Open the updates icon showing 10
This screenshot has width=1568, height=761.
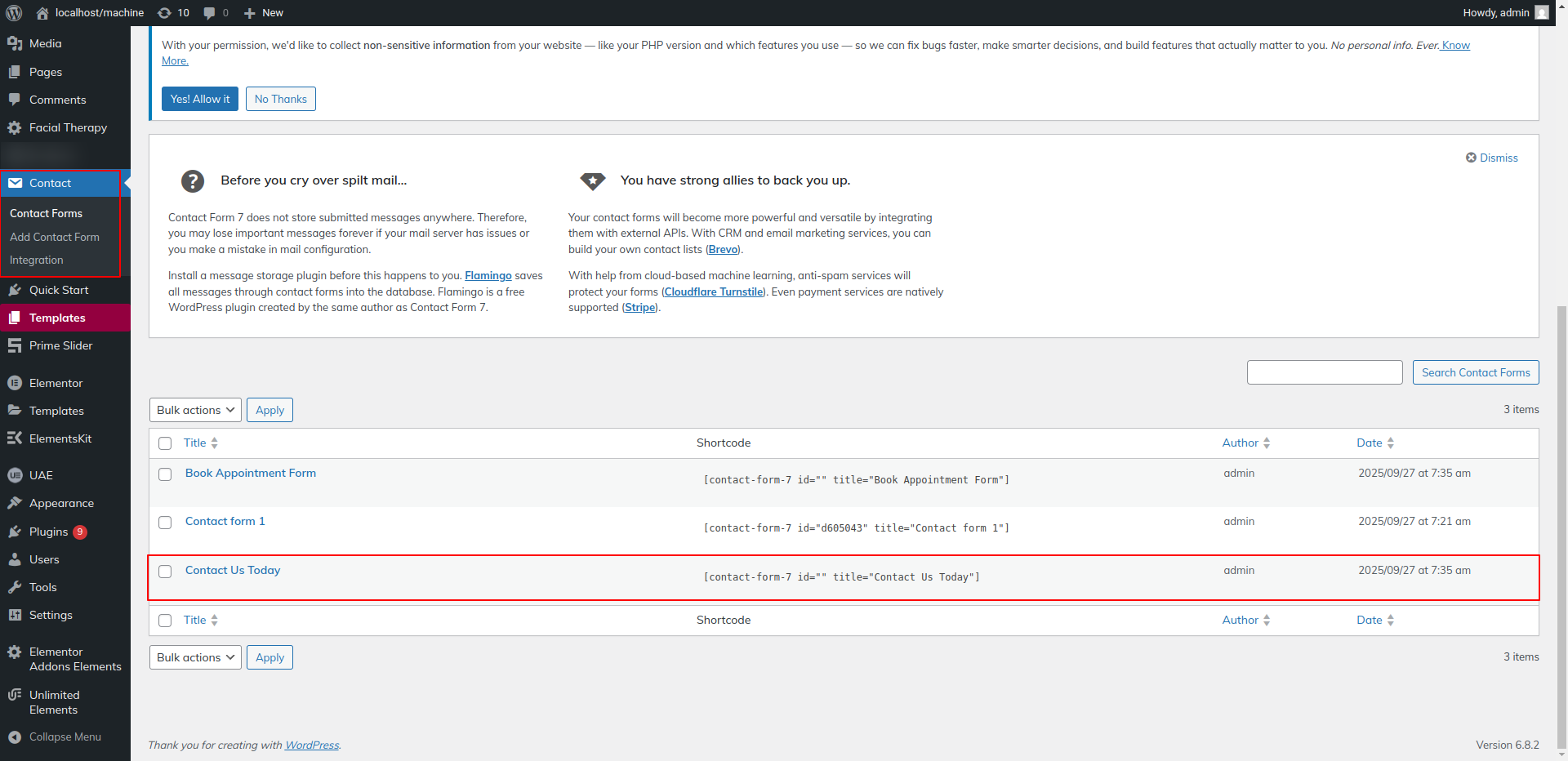tap(164, 13)
